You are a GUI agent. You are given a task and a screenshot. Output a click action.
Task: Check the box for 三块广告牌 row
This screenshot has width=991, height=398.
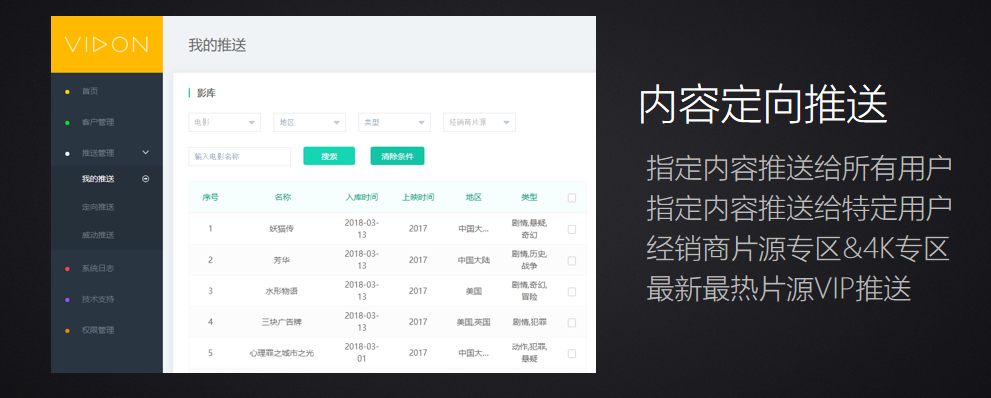(572, 322)
